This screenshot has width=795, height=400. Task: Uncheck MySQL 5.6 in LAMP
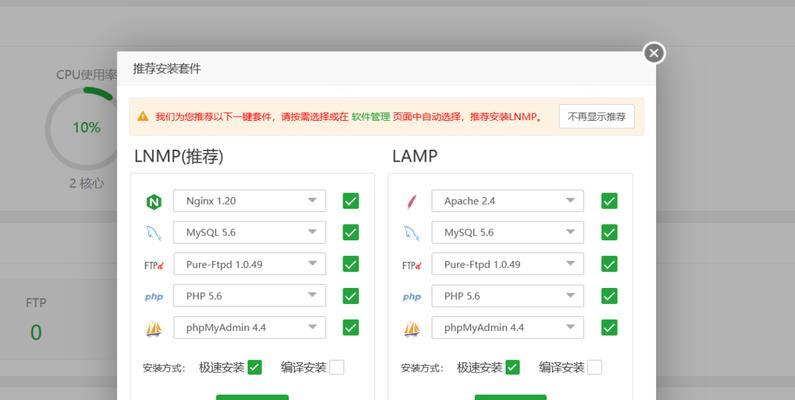click(x=609, y=232)
